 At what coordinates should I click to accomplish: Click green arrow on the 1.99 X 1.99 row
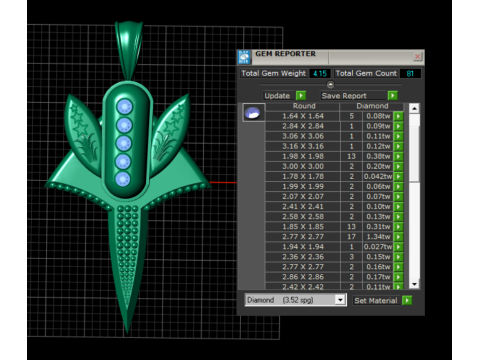point(398,186)
